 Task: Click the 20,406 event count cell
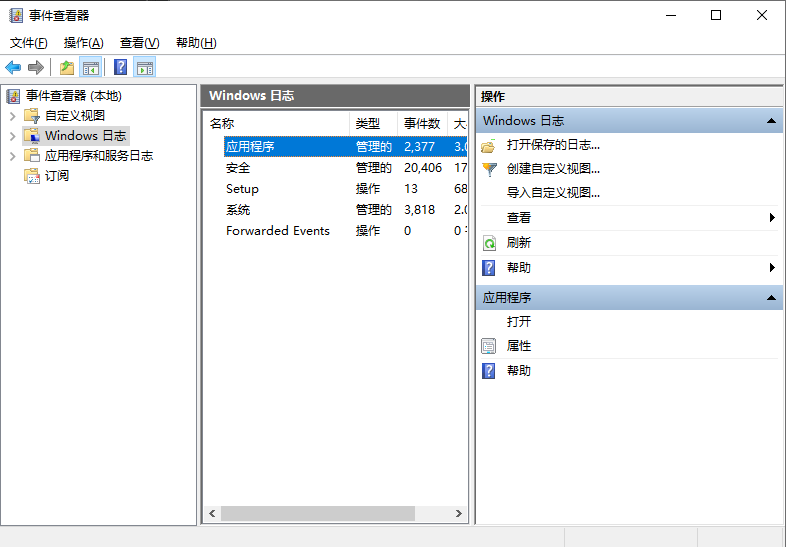[x=423, y=168]
